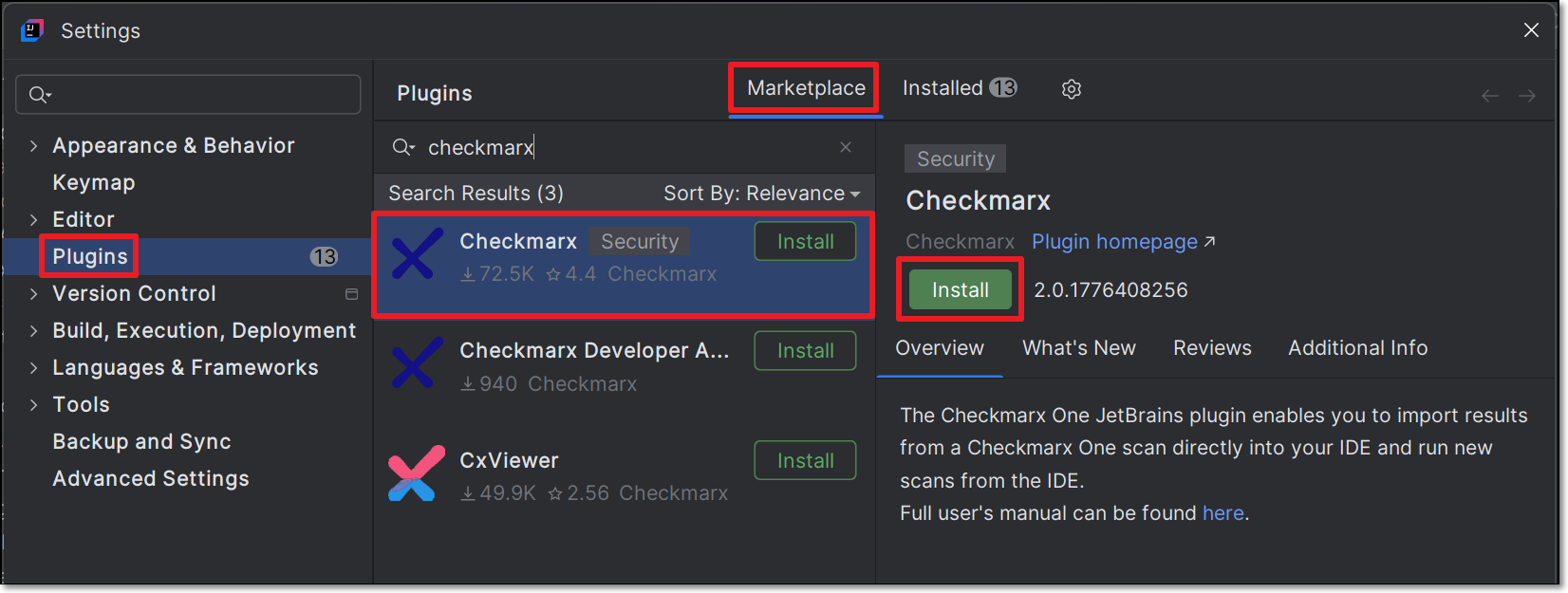Click the version number 2.0.1776408256
This screenshot has width=1568, height=593.
[x=1111, y=290]
